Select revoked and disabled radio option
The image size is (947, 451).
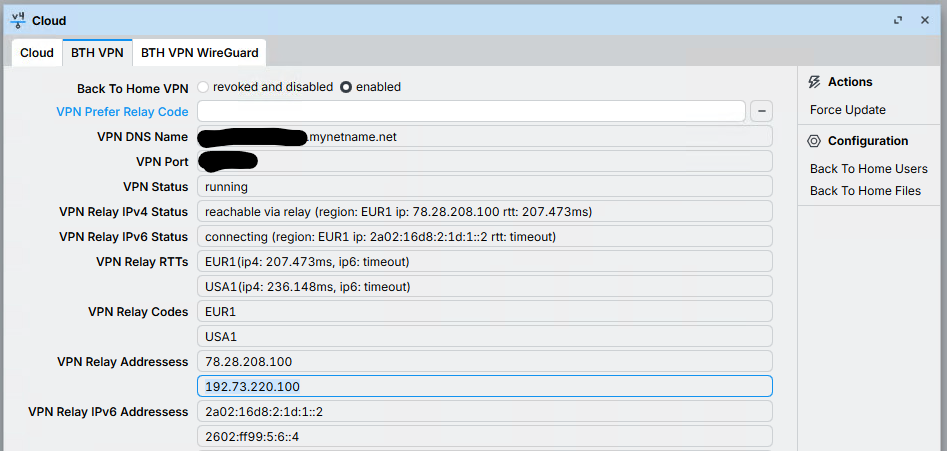(203, 87)
